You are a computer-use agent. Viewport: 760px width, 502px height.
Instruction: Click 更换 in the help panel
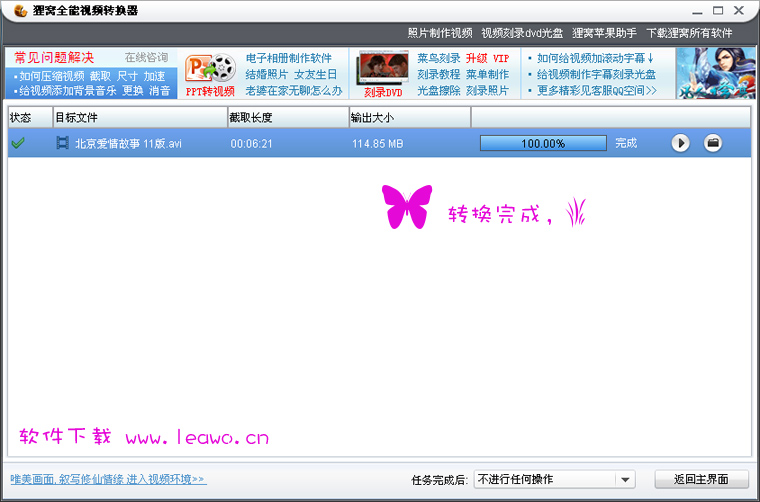pos(133,91)
